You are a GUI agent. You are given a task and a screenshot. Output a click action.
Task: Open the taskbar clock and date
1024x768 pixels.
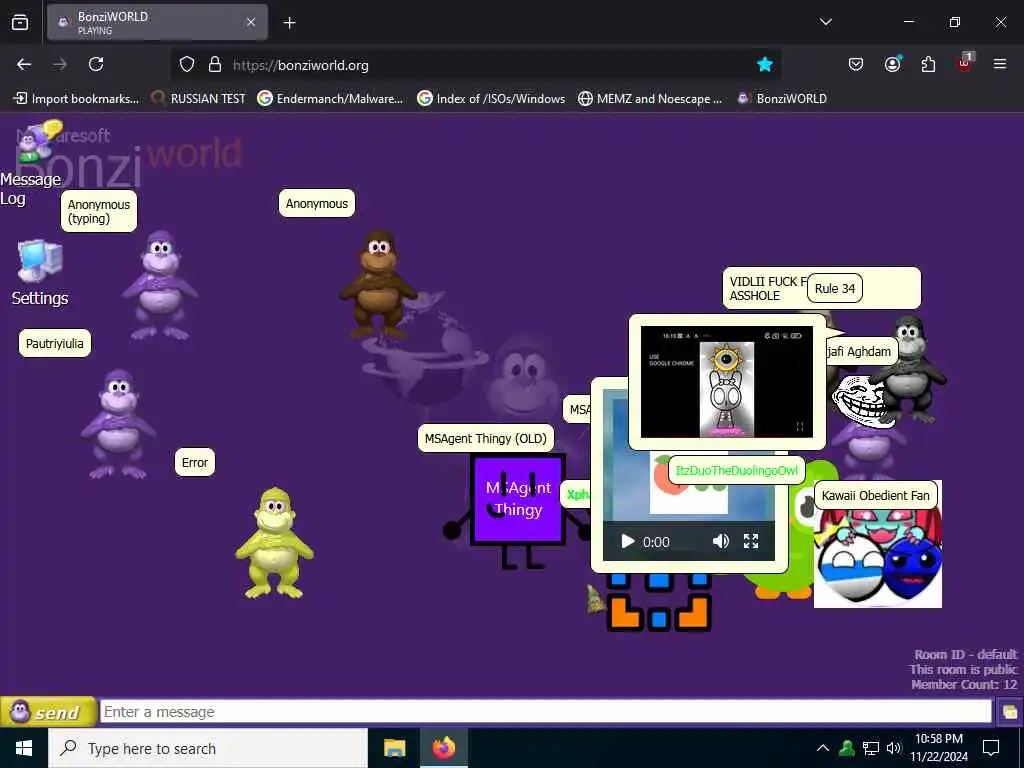pos(939,748)
